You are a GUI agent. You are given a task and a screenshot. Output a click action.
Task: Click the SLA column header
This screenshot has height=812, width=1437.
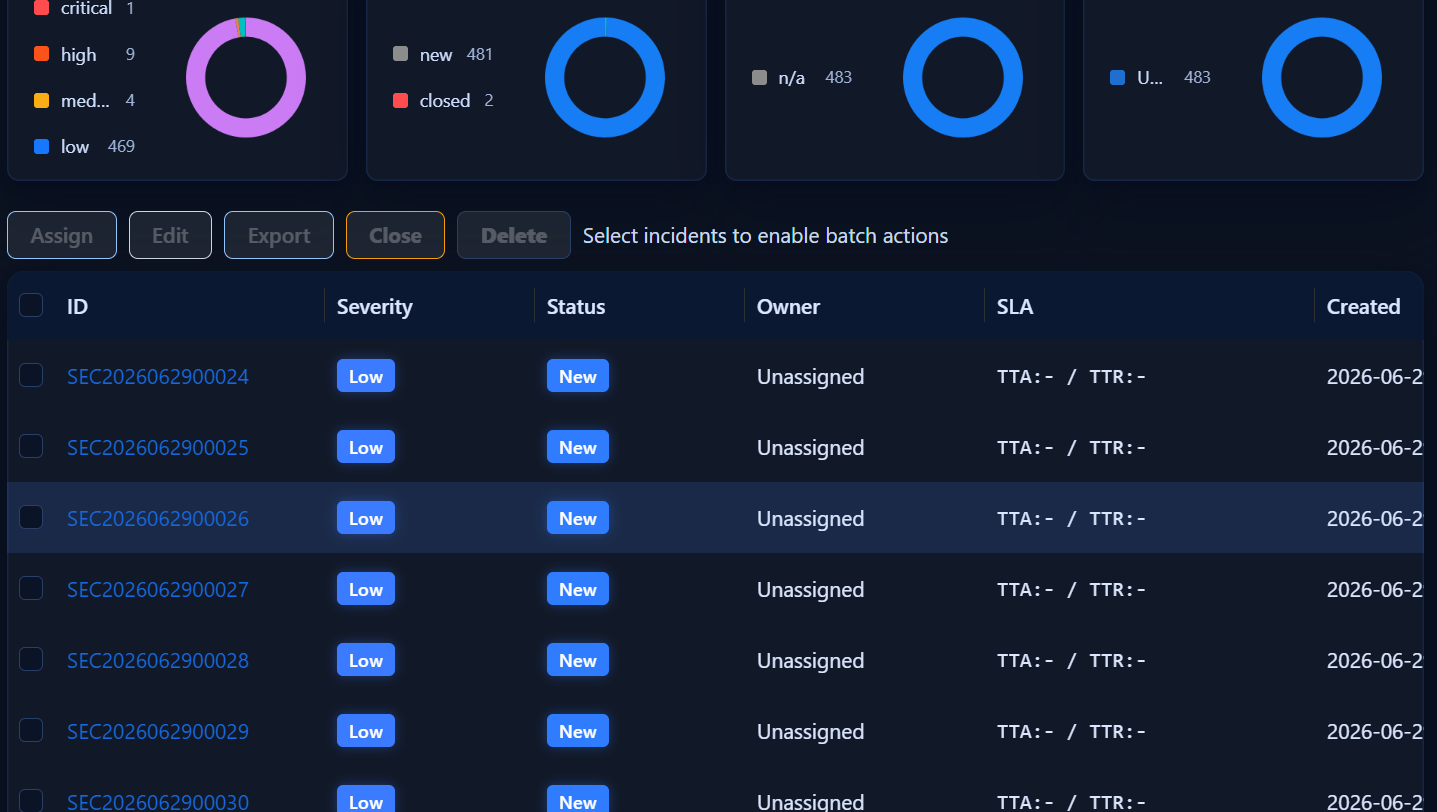1015,306
